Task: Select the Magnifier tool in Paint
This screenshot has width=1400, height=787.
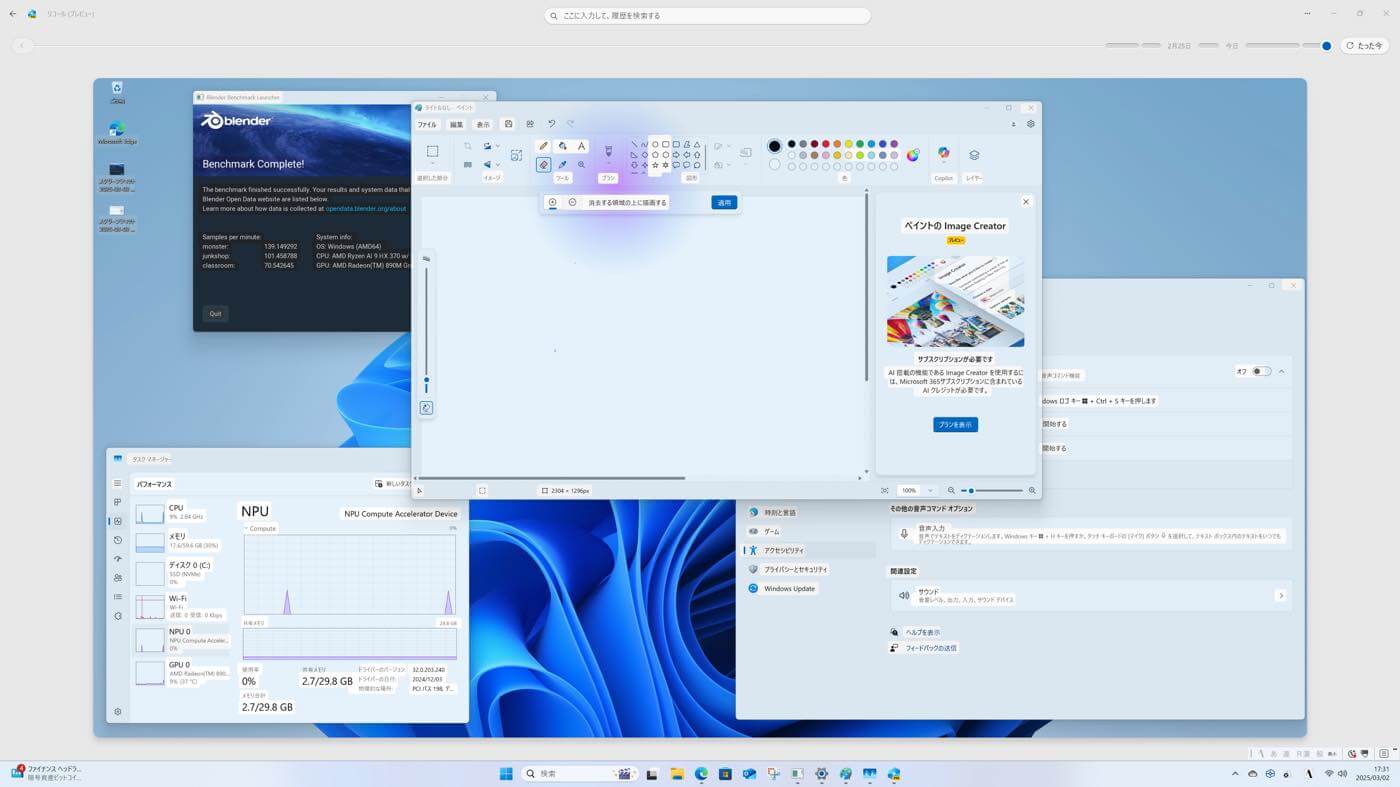Action: (581, 165)
